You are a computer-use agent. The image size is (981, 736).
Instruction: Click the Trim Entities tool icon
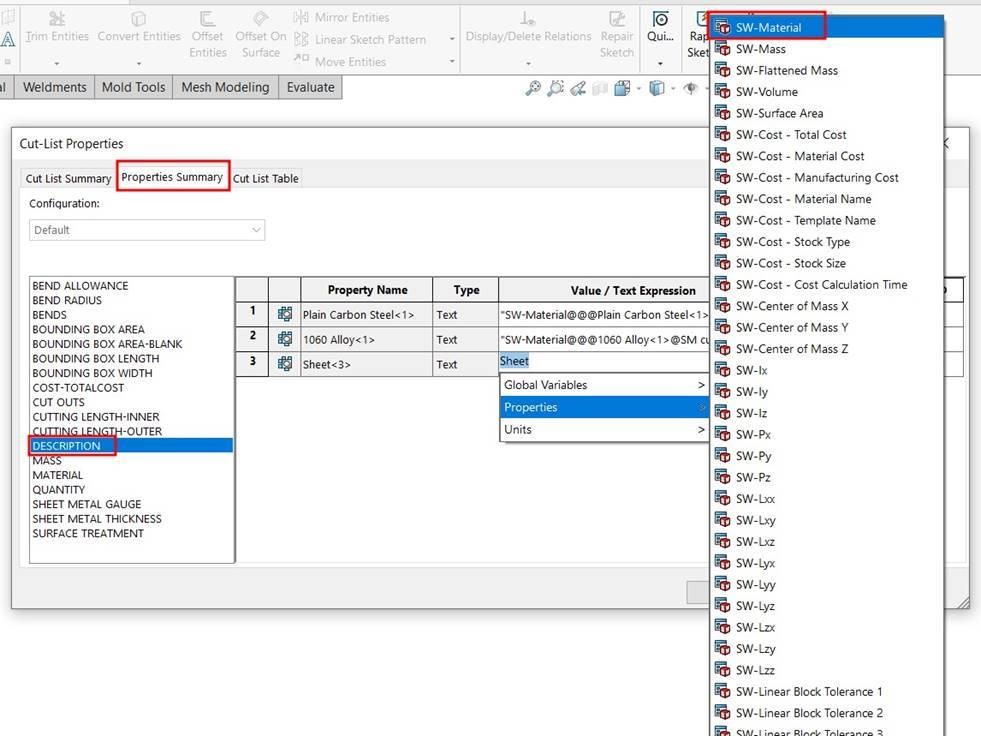(57, 18)
